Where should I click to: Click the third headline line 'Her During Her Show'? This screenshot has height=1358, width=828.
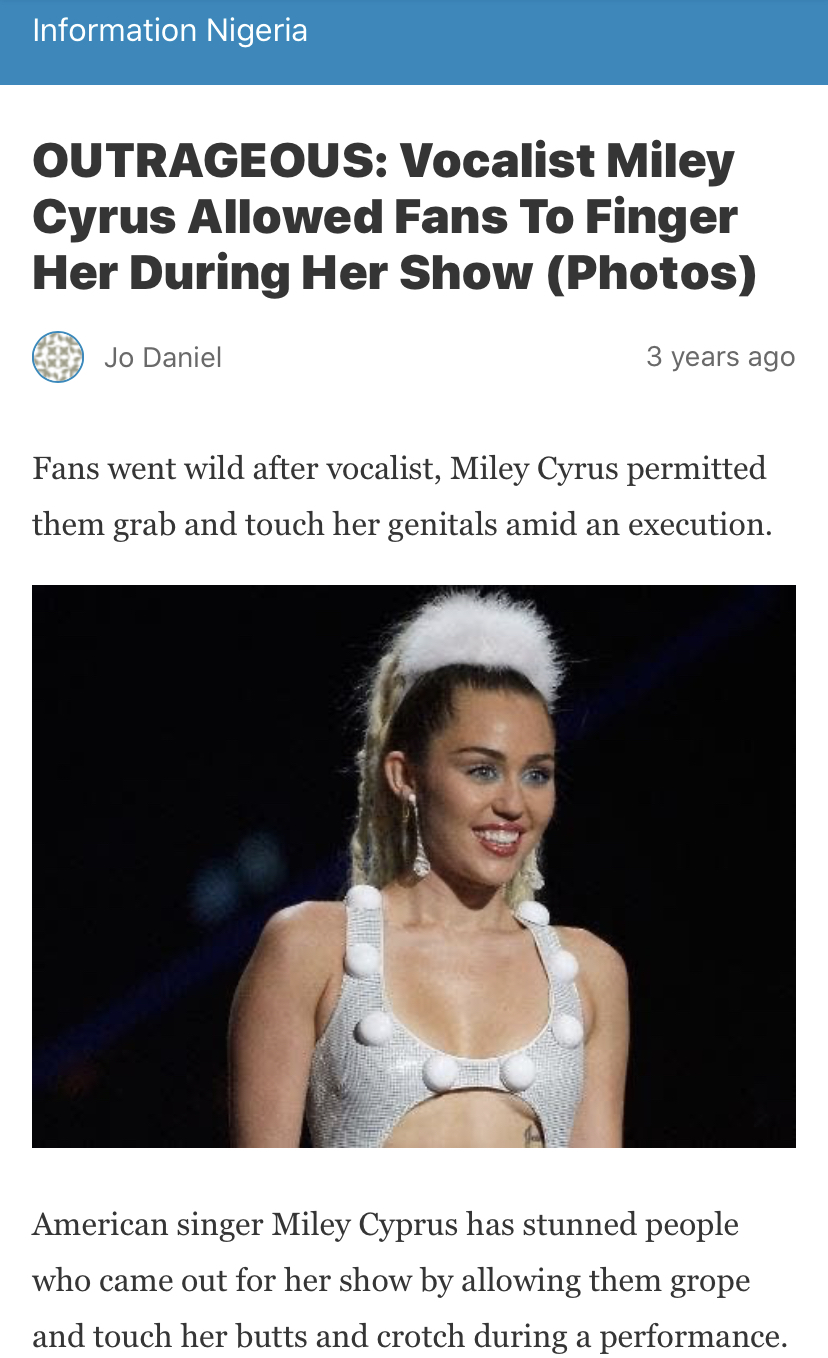click(x=283, y=274)
